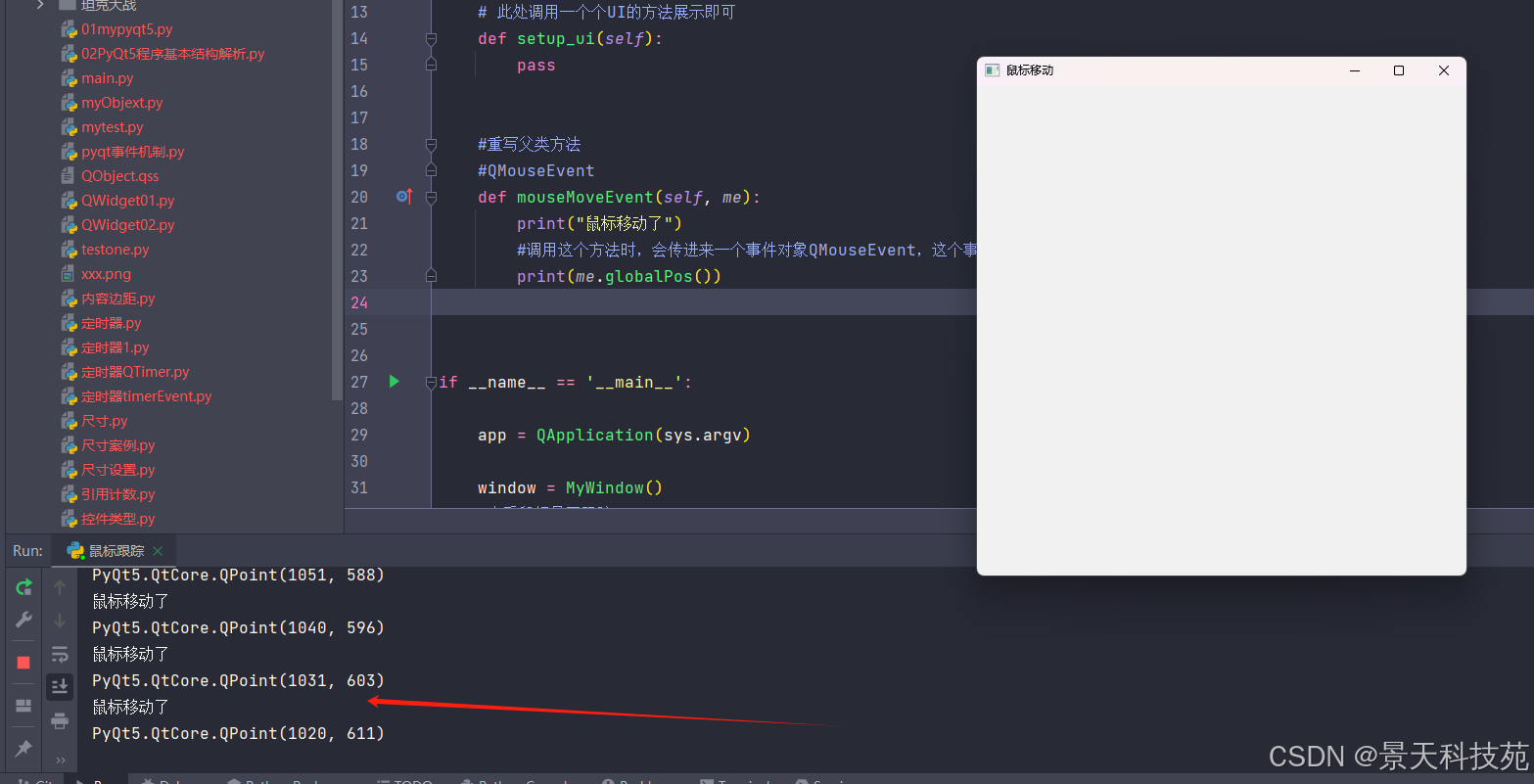This screenshot has width=1534, height=784.
Task: Select the 鼠标跟踪 run tab
Action: click(116, 551)
